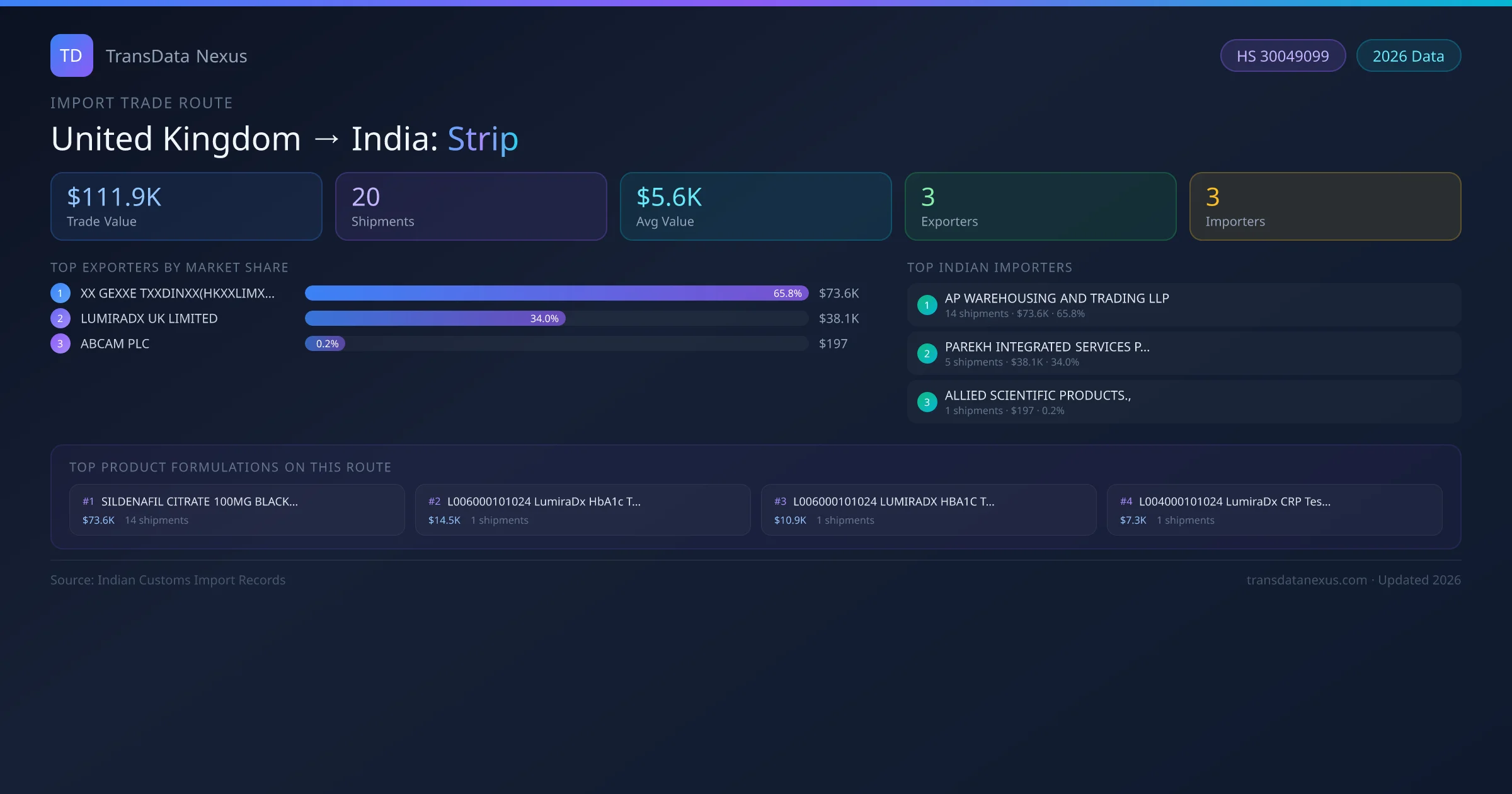Click importer rank 1 green badge
This screenshot has height=794, width=1512.
click(927, 305)
